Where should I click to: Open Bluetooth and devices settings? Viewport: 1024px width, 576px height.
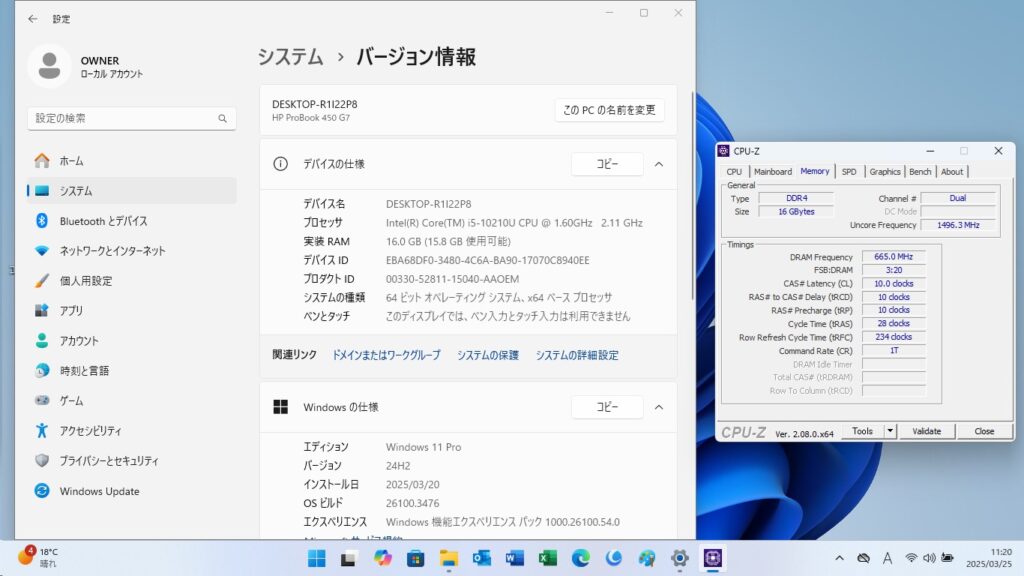click(x=103, y=221)
